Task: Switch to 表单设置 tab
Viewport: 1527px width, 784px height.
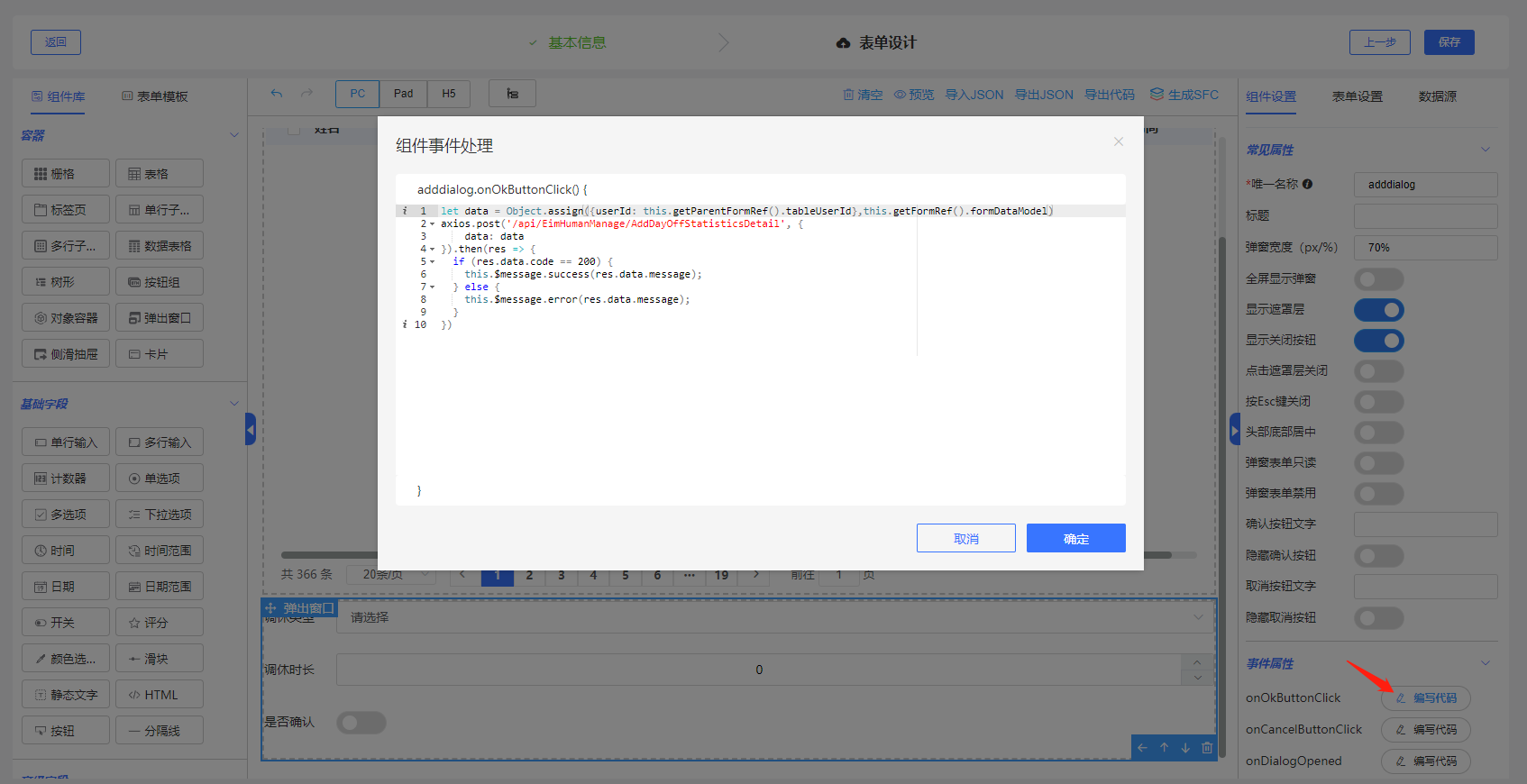Action: 1358,96
